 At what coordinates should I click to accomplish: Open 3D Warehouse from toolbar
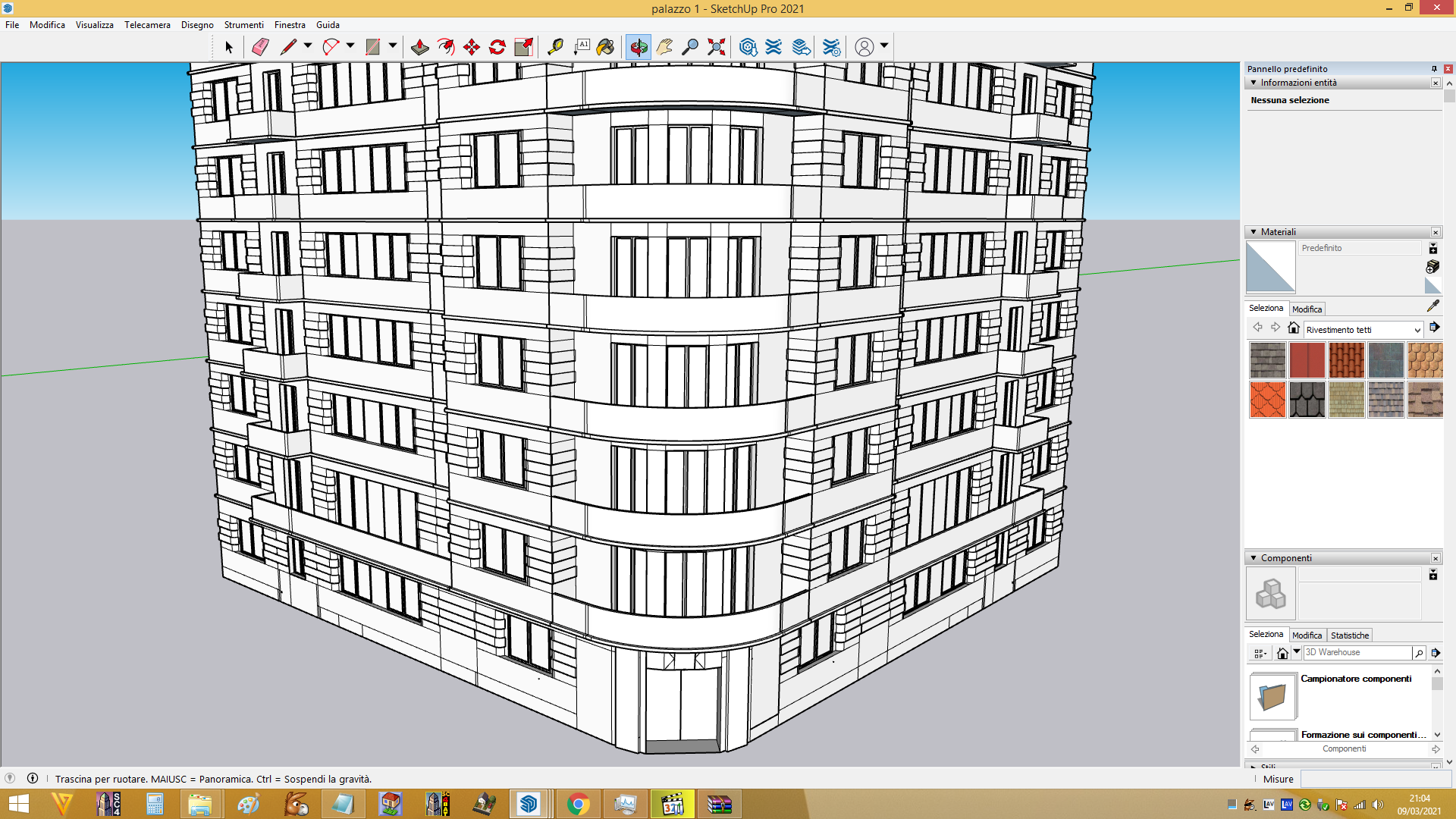point(748,47)
